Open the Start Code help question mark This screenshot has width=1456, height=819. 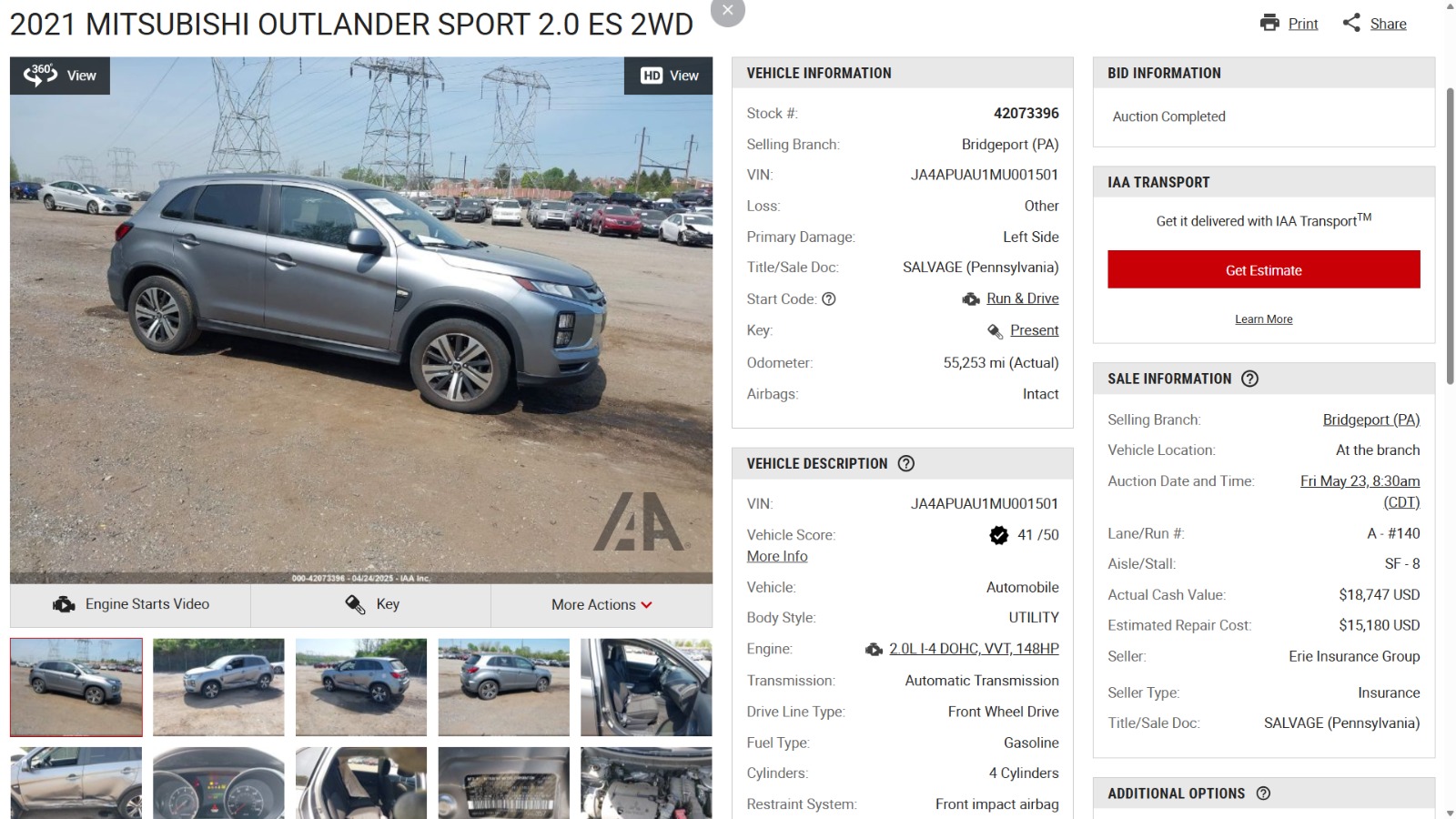828,299
